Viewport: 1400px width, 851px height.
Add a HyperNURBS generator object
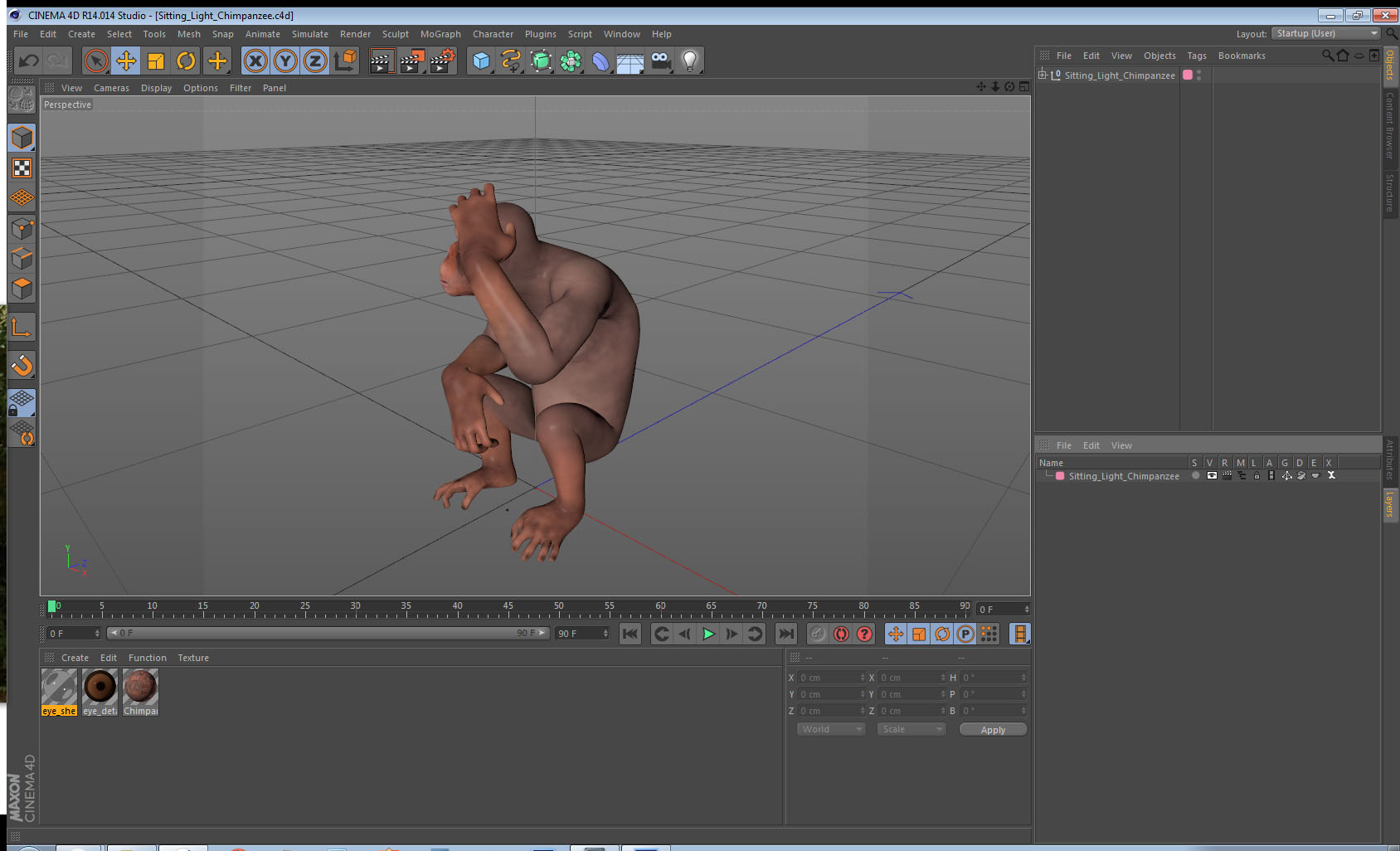click(541, 61)
